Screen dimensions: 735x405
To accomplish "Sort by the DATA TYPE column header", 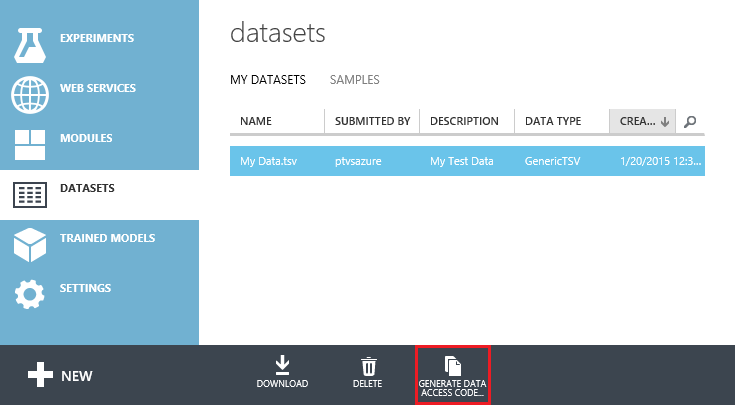I will (x=553, y=121).
